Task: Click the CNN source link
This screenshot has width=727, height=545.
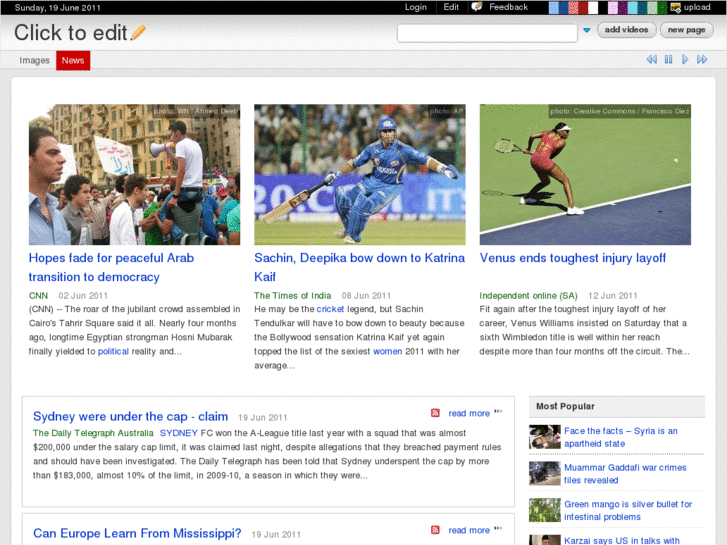Action: click(38, 295)
